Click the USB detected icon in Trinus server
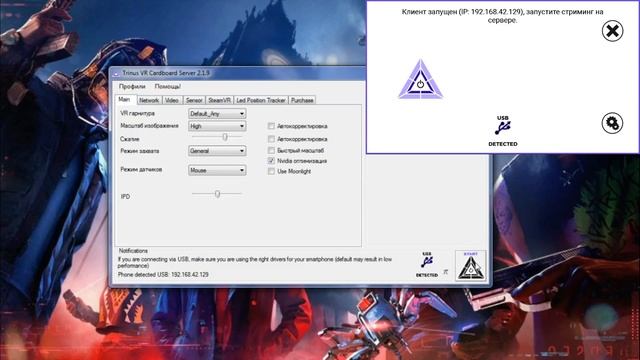This screenshot has width=640, height=360. coord(427,264)
